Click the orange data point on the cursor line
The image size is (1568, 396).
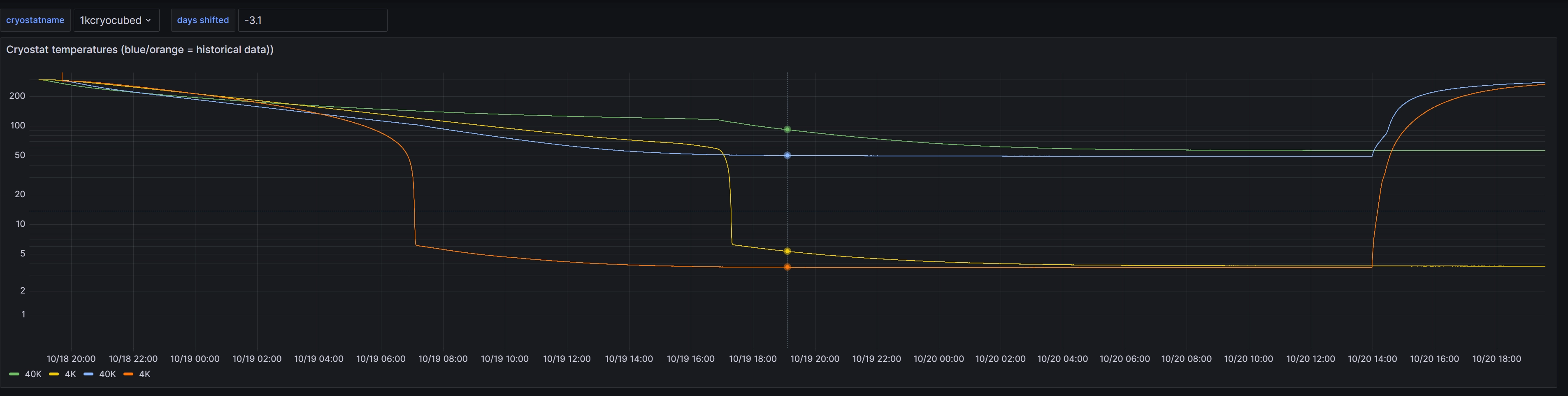tap(787, 267)
